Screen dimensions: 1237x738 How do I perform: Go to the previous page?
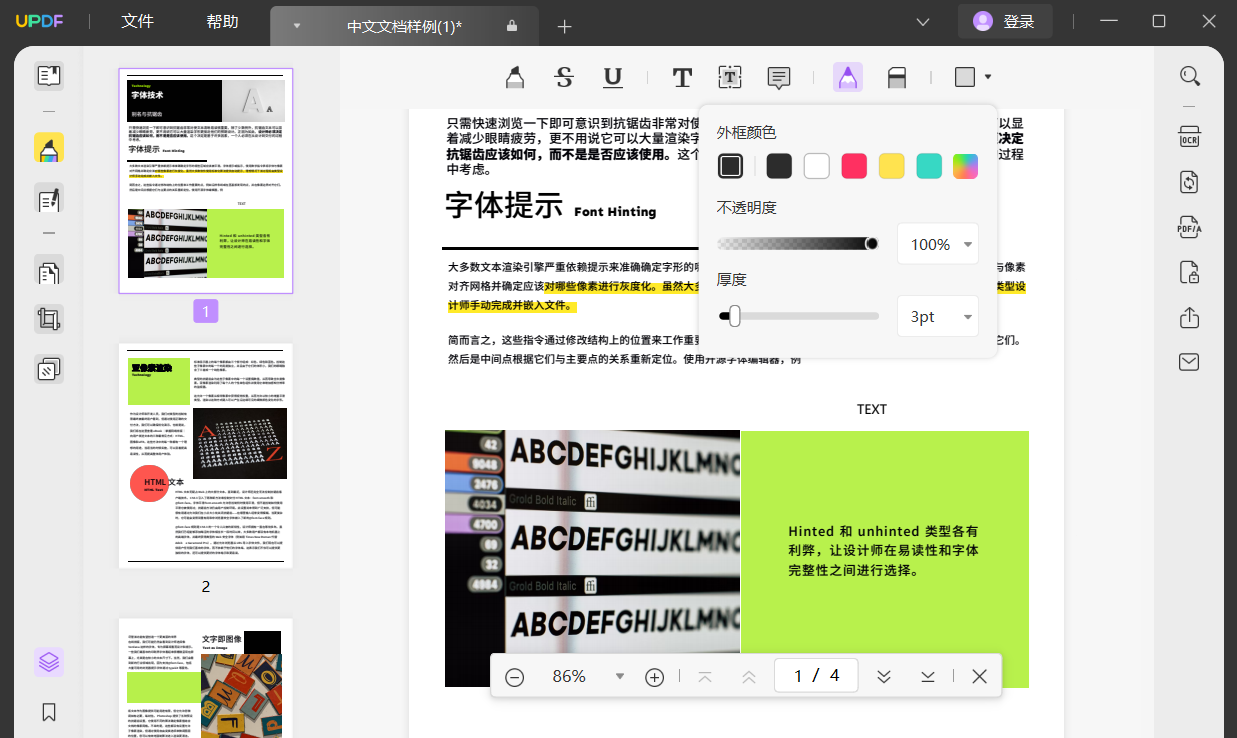click(749, 677)
